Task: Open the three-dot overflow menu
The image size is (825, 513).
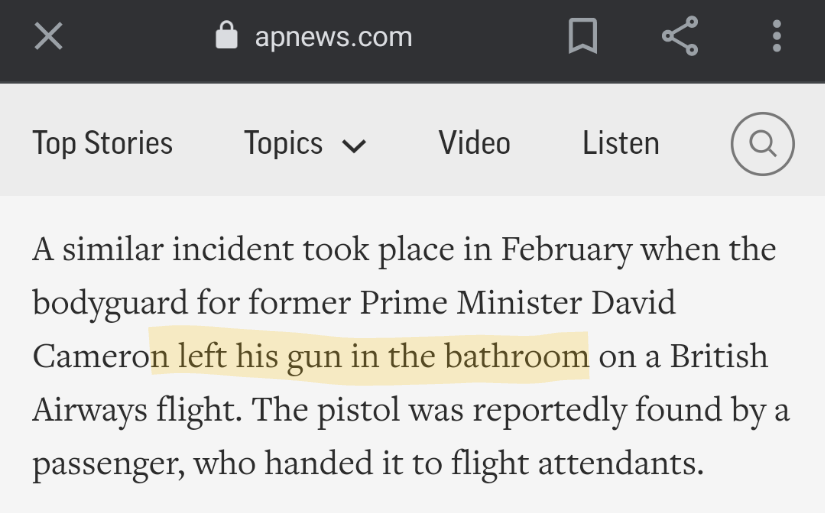Action: tap(777, 38)
